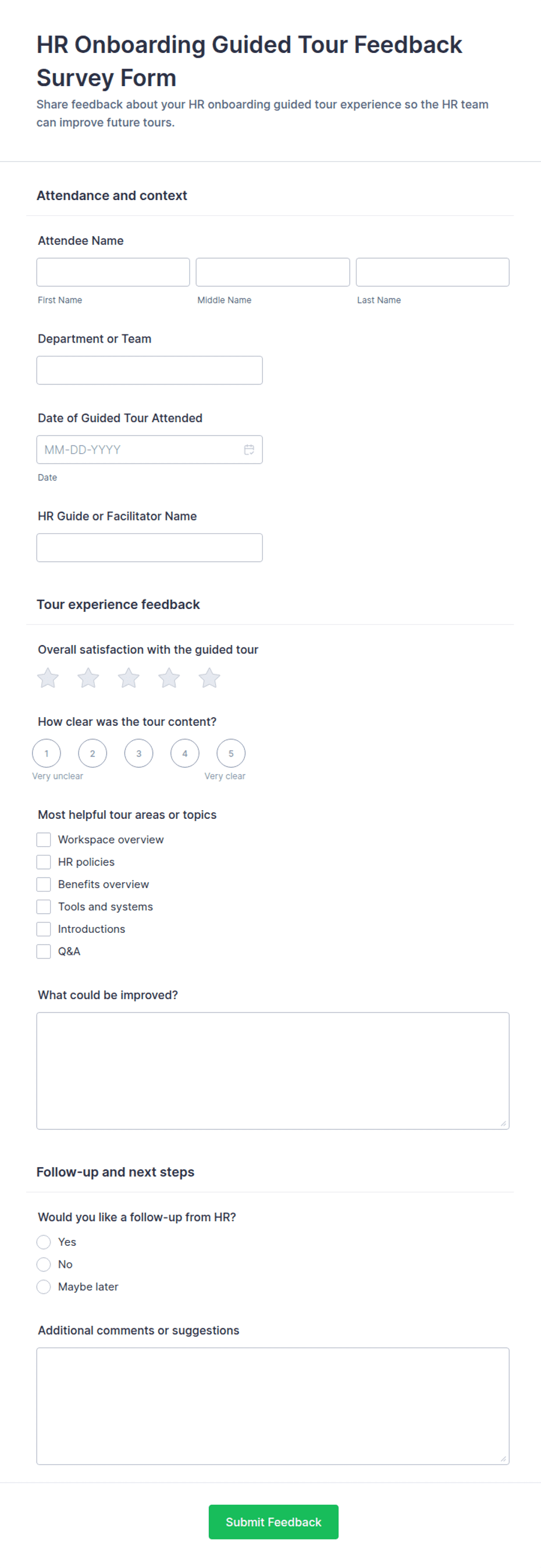Check the Q&A topic box

click(x=44, y=952)
